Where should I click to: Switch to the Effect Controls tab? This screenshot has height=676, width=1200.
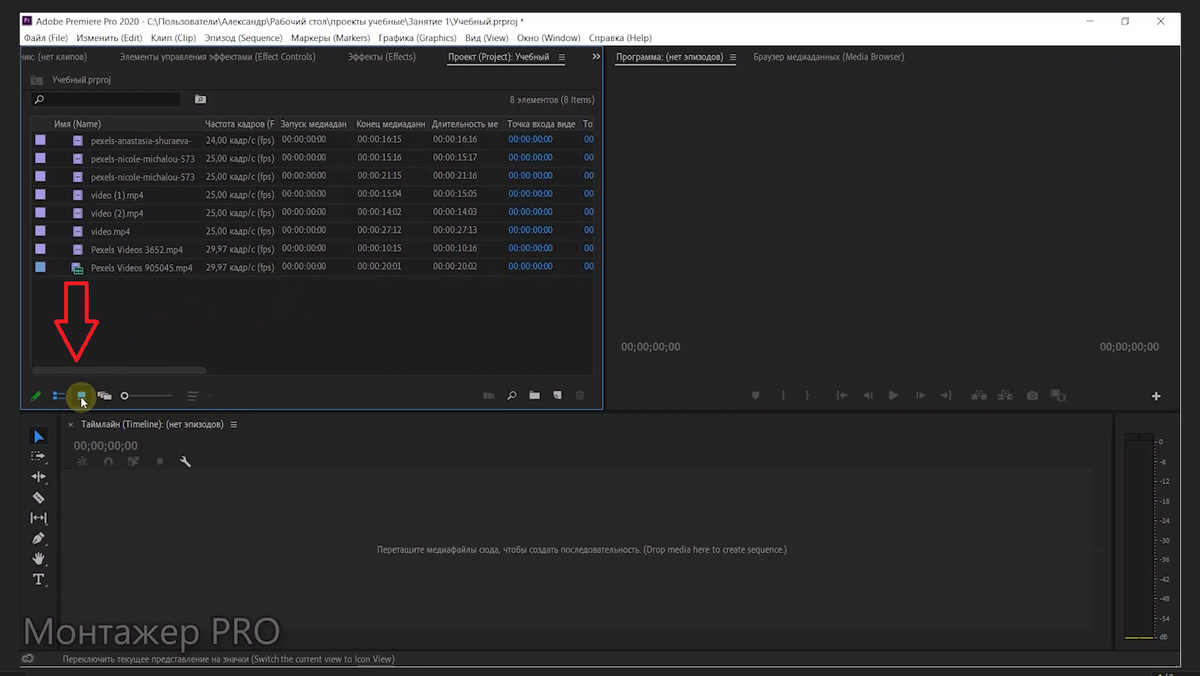(217, 57)
